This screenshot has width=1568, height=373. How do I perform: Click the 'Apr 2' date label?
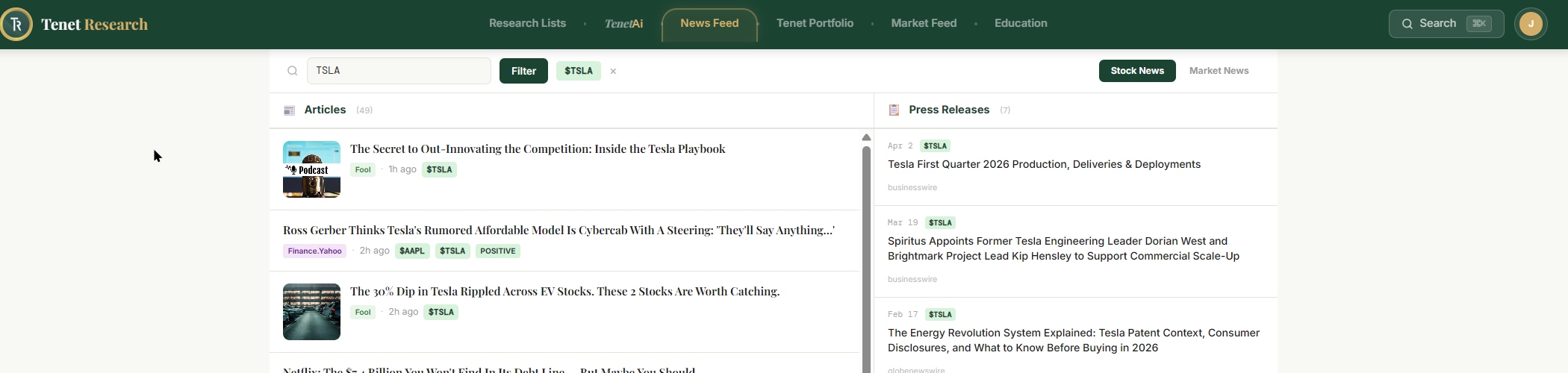pyautogui.click(x=900, y=146)
